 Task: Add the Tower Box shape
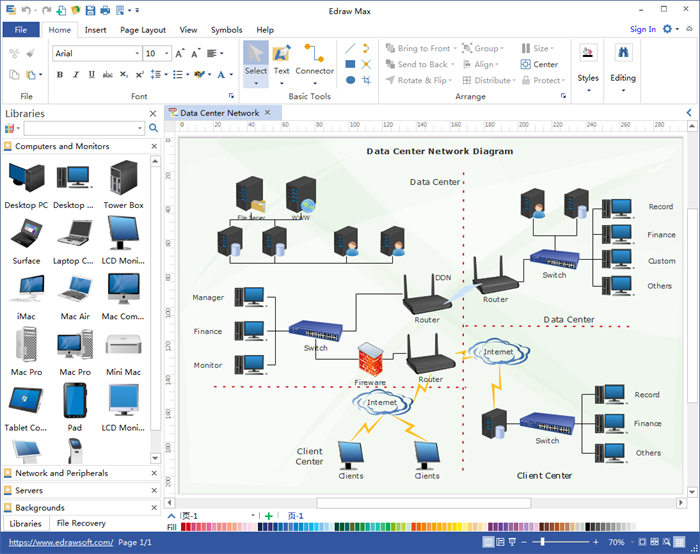click(x=123, y=184)
